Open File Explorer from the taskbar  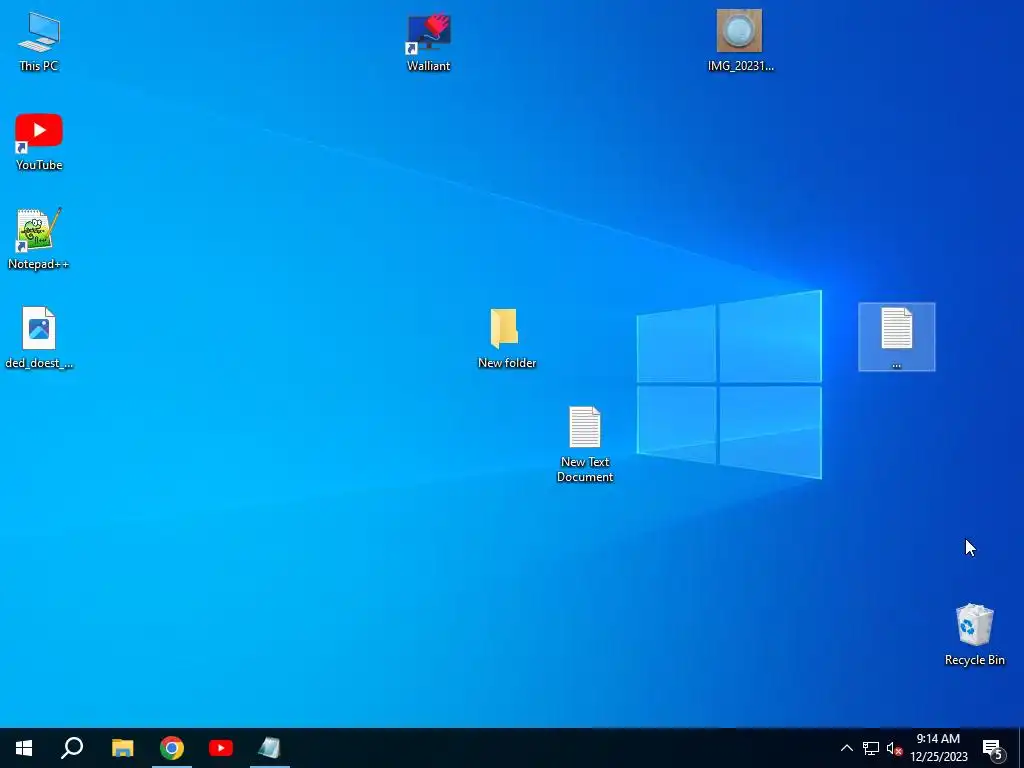click(122, 748)
